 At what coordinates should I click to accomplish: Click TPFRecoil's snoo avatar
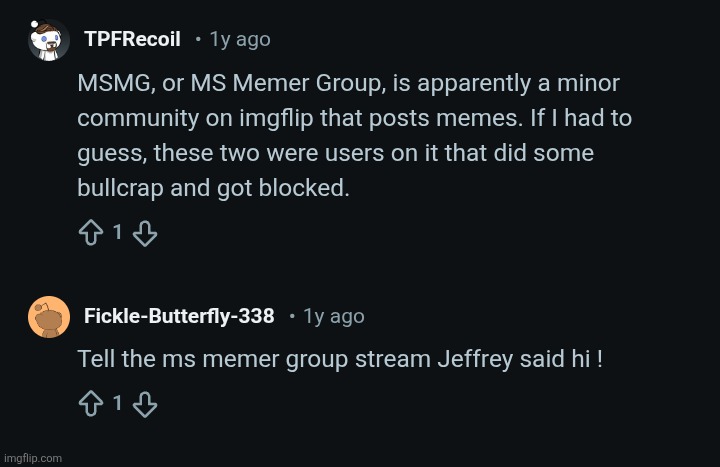coord(49,40)
